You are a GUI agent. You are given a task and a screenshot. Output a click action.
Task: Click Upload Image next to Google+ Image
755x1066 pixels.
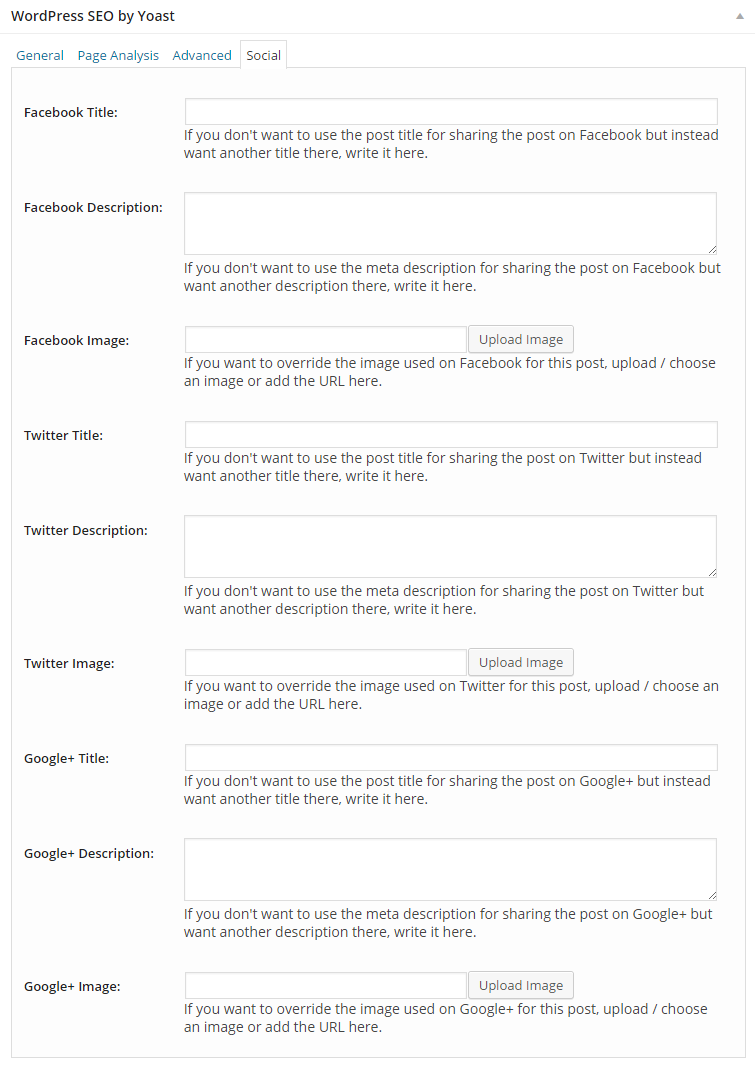pos(520,985)
